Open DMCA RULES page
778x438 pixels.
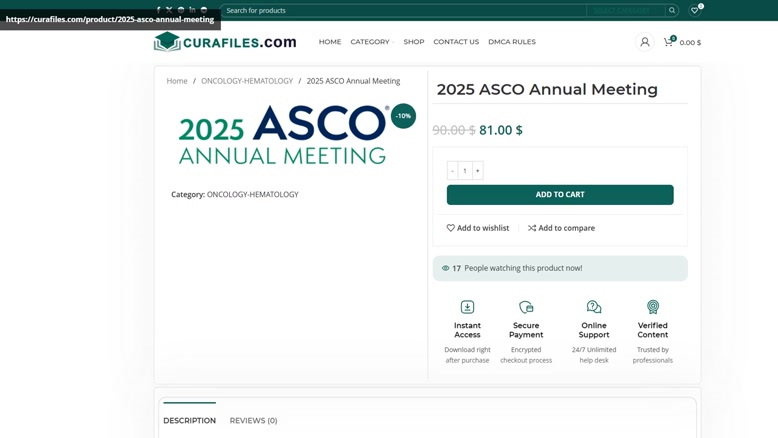pos(512,42)
